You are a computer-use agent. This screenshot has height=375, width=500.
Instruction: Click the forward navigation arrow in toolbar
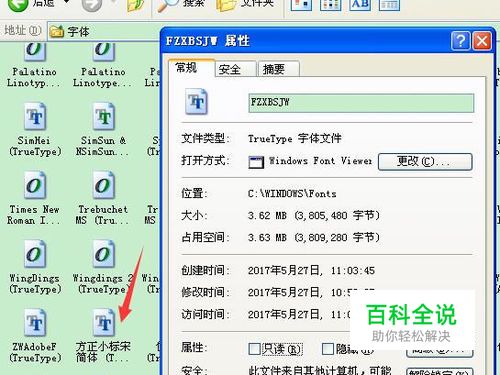(x=92, y=5)
